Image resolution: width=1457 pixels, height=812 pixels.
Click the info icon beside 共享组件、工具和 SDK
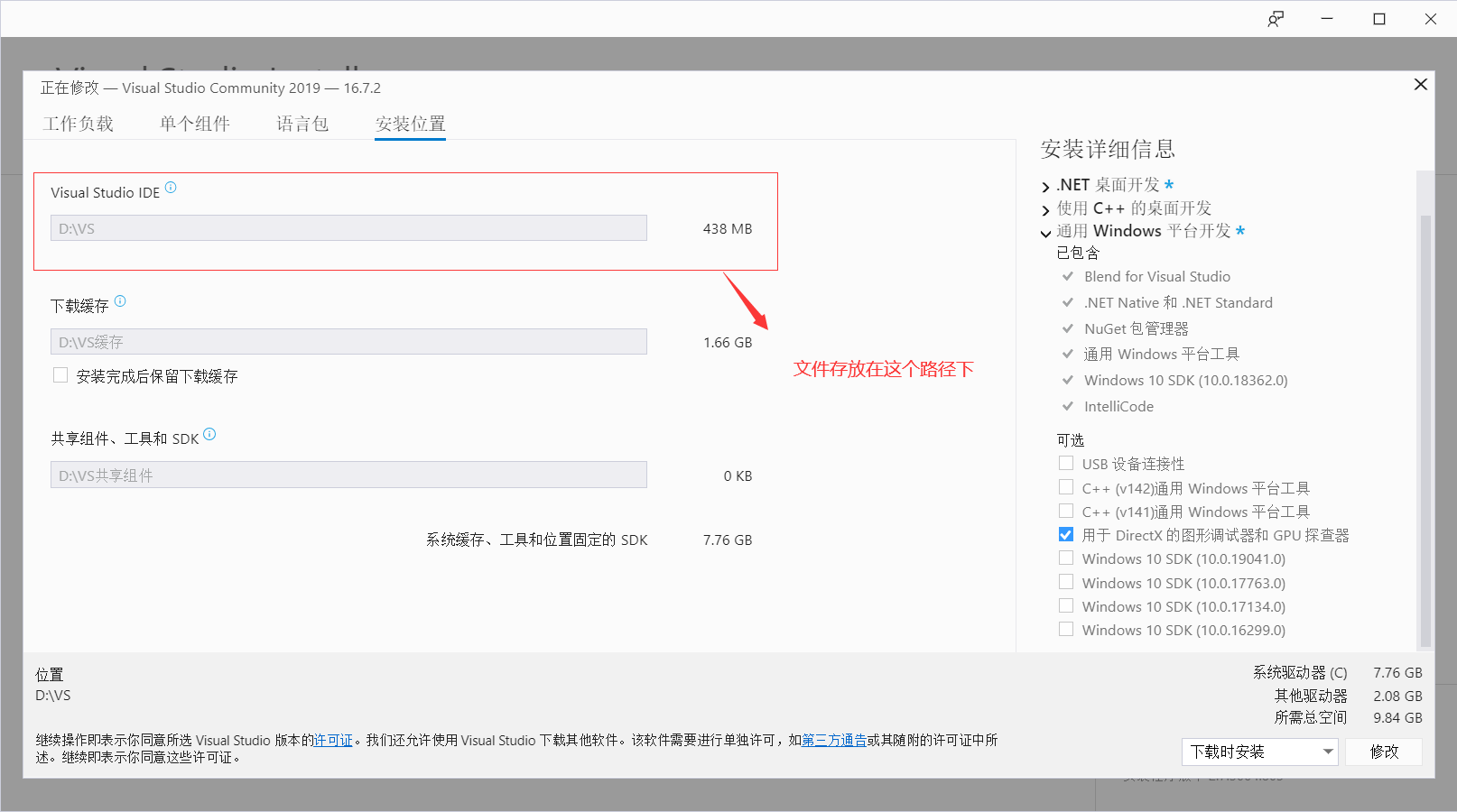[209, 434]
